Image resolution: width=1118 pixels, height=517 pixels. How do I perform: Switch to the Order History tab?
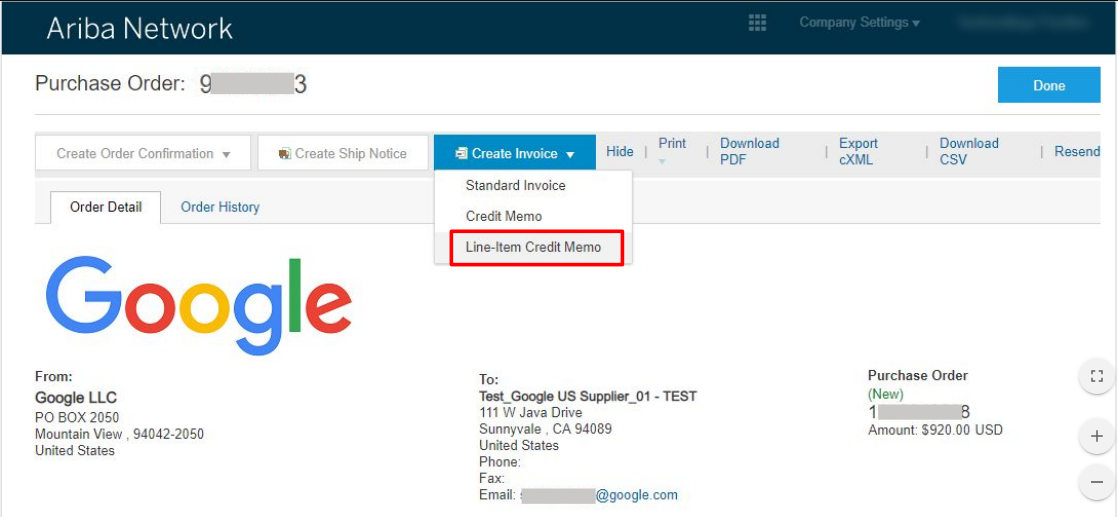click(x=220, y=208)
